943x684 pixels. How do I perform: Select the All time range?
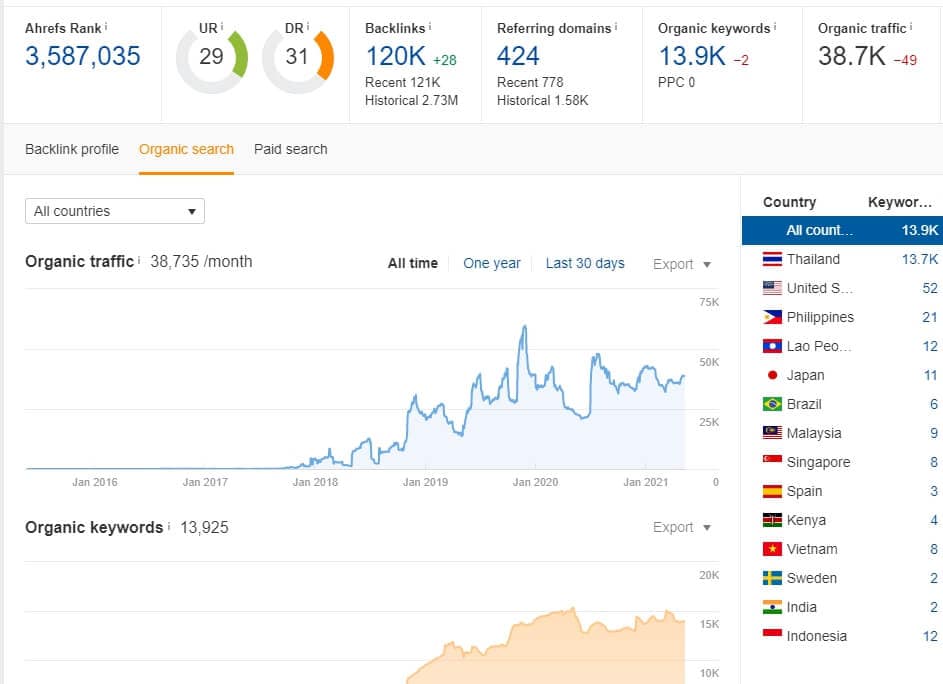(x=413, y=263)
